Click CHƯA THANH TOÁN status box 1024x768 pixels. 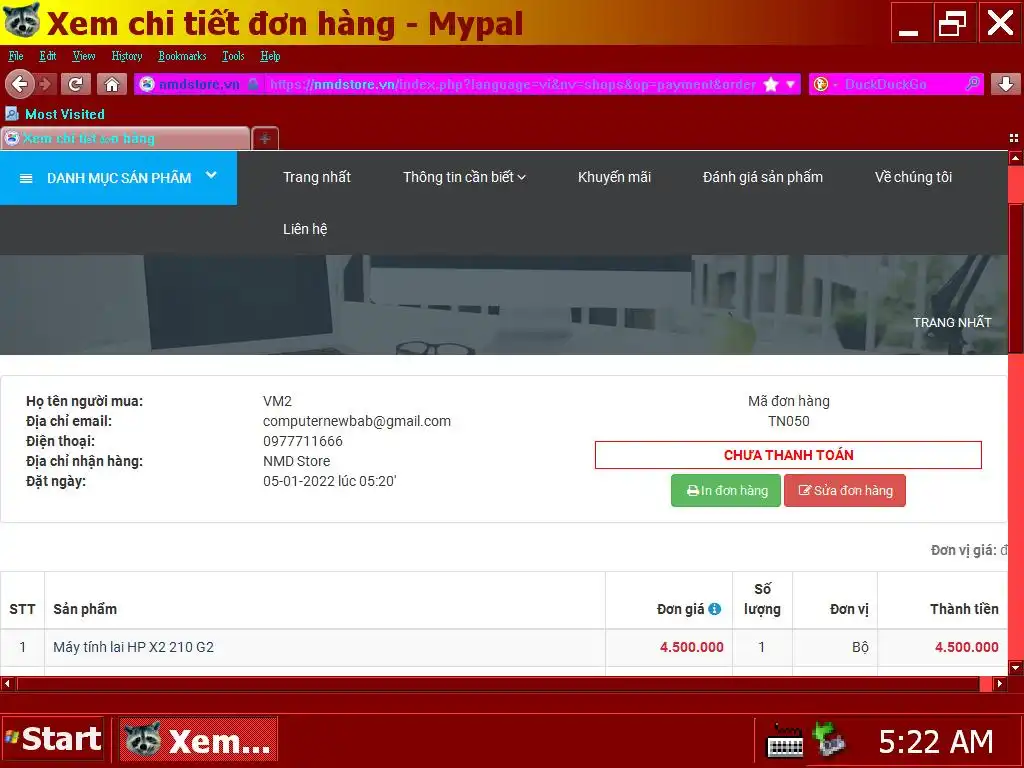coord(788,455)
